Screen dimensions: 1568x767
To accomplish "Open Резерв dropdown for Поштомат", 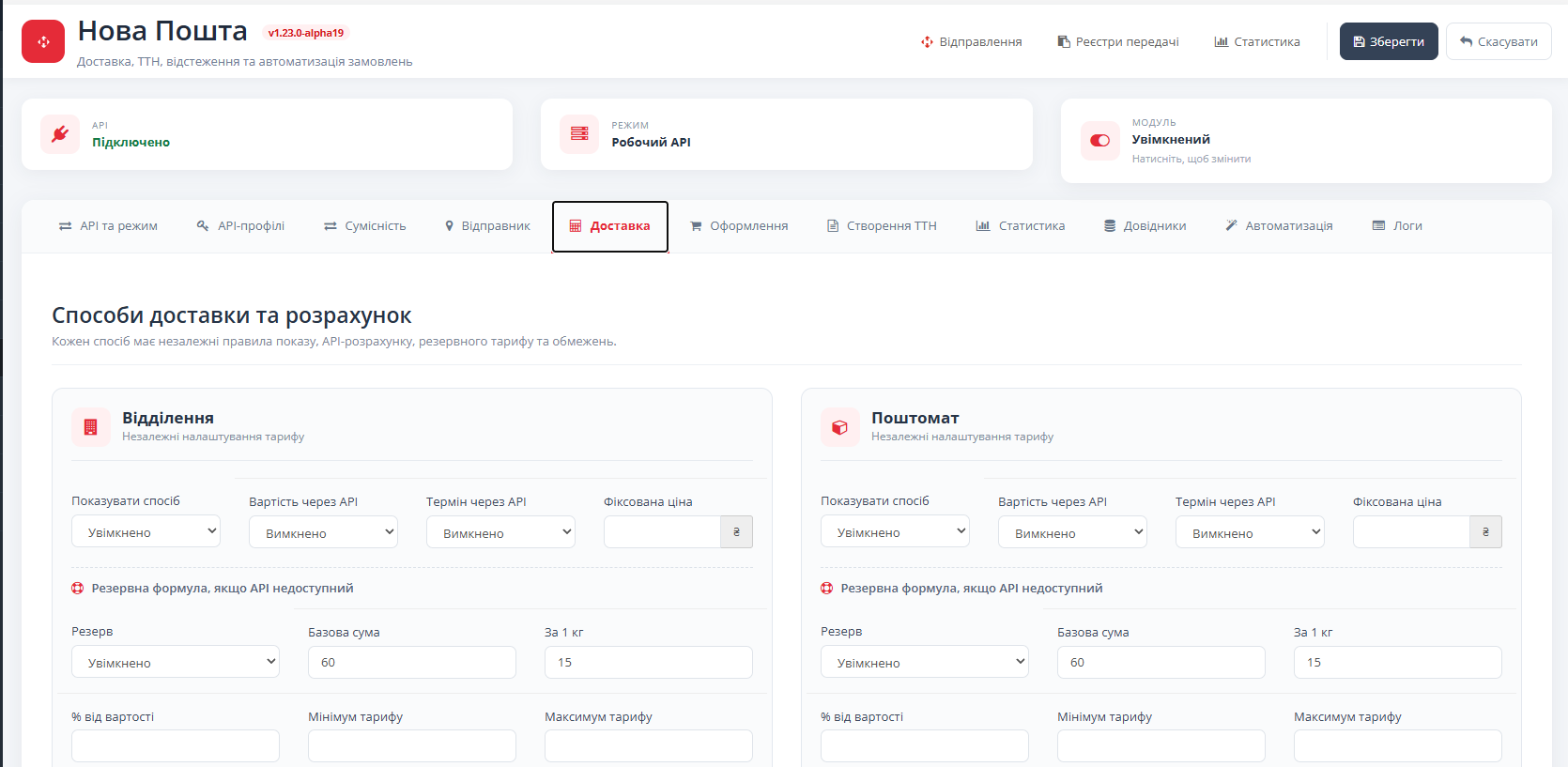I will (x=925, y=662).
